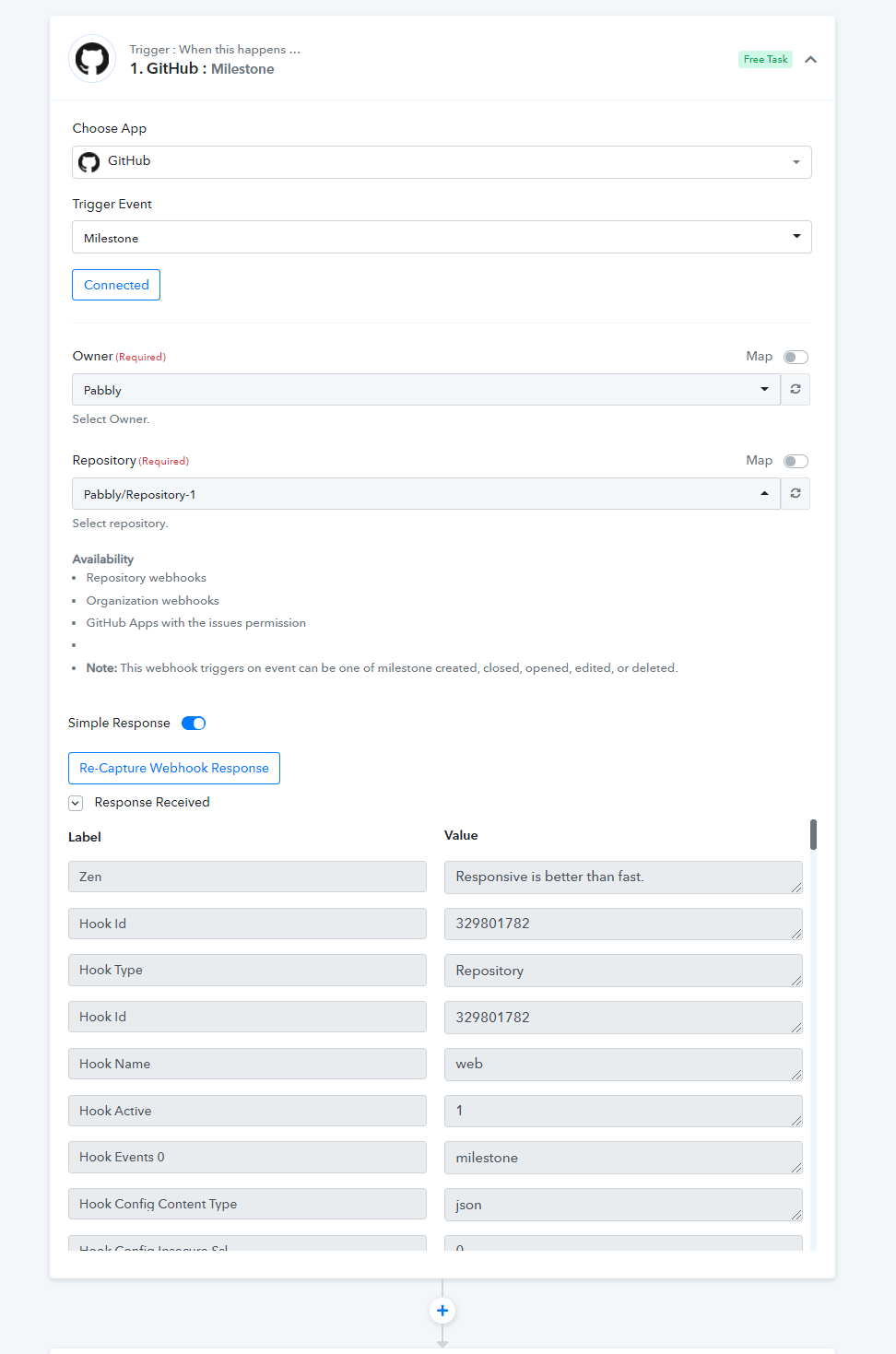Viewport: 896px width, 1354px height.
Task: Toggle the Map switch for Repository
Action: tap(796, 461)
